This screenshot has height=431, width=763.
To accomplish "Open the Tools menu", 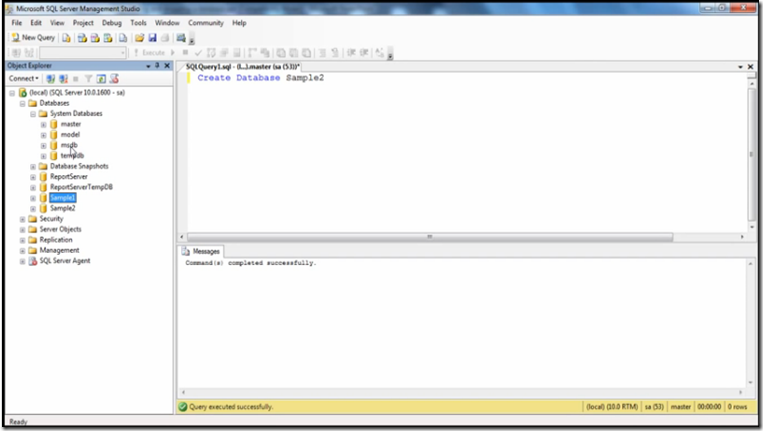I will pyautogui.click(x=138, y=23).
